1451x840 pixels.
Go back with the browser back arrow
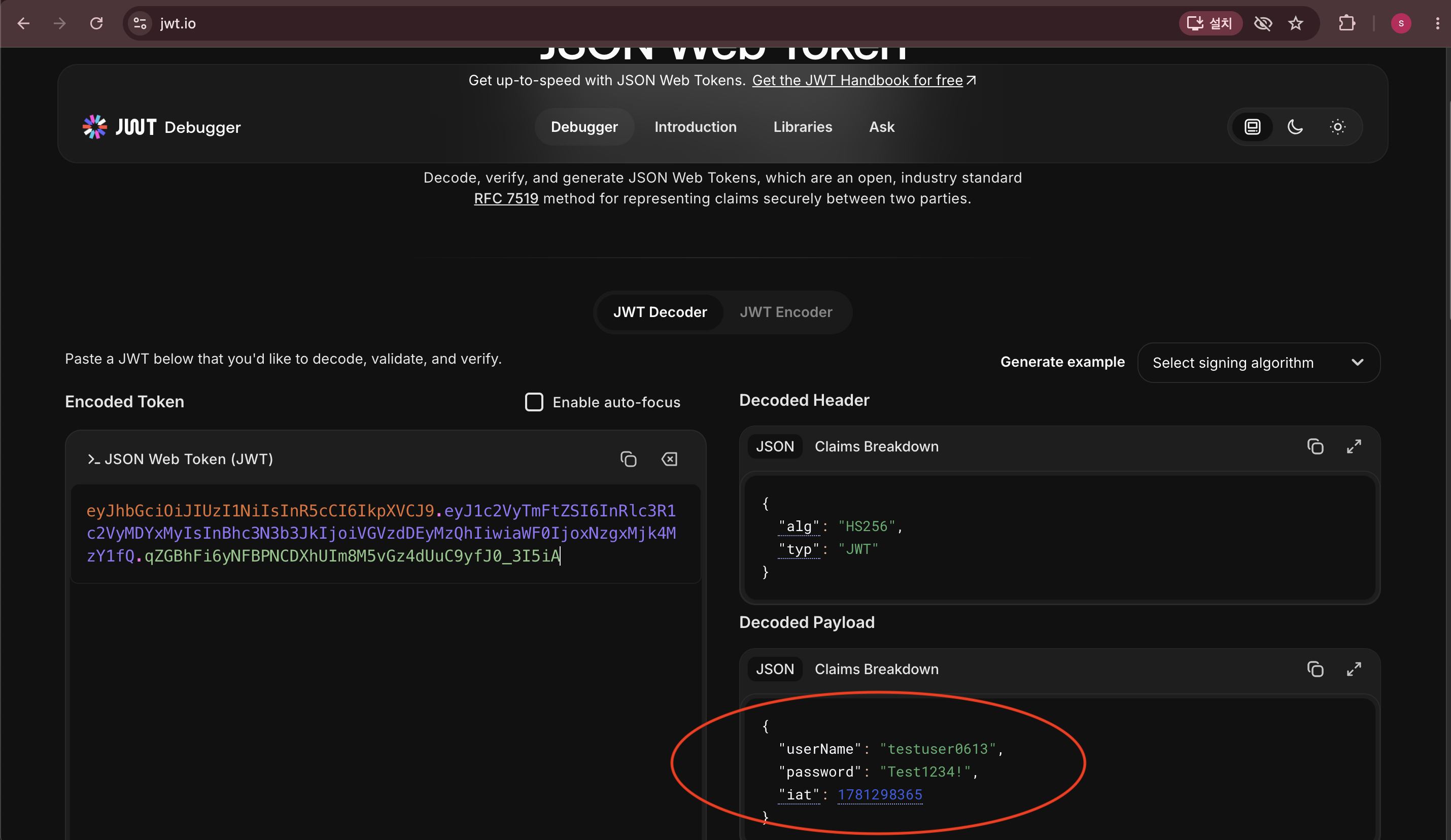click(x=24, y=23)
